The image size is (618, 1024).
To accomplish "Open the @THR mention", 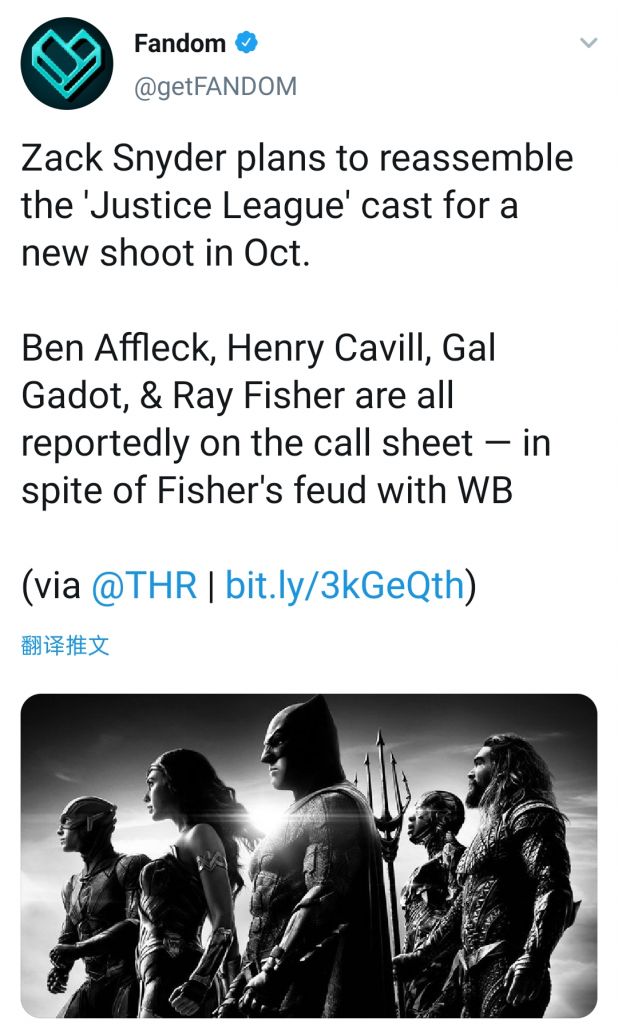I will (x=144, y=585).
